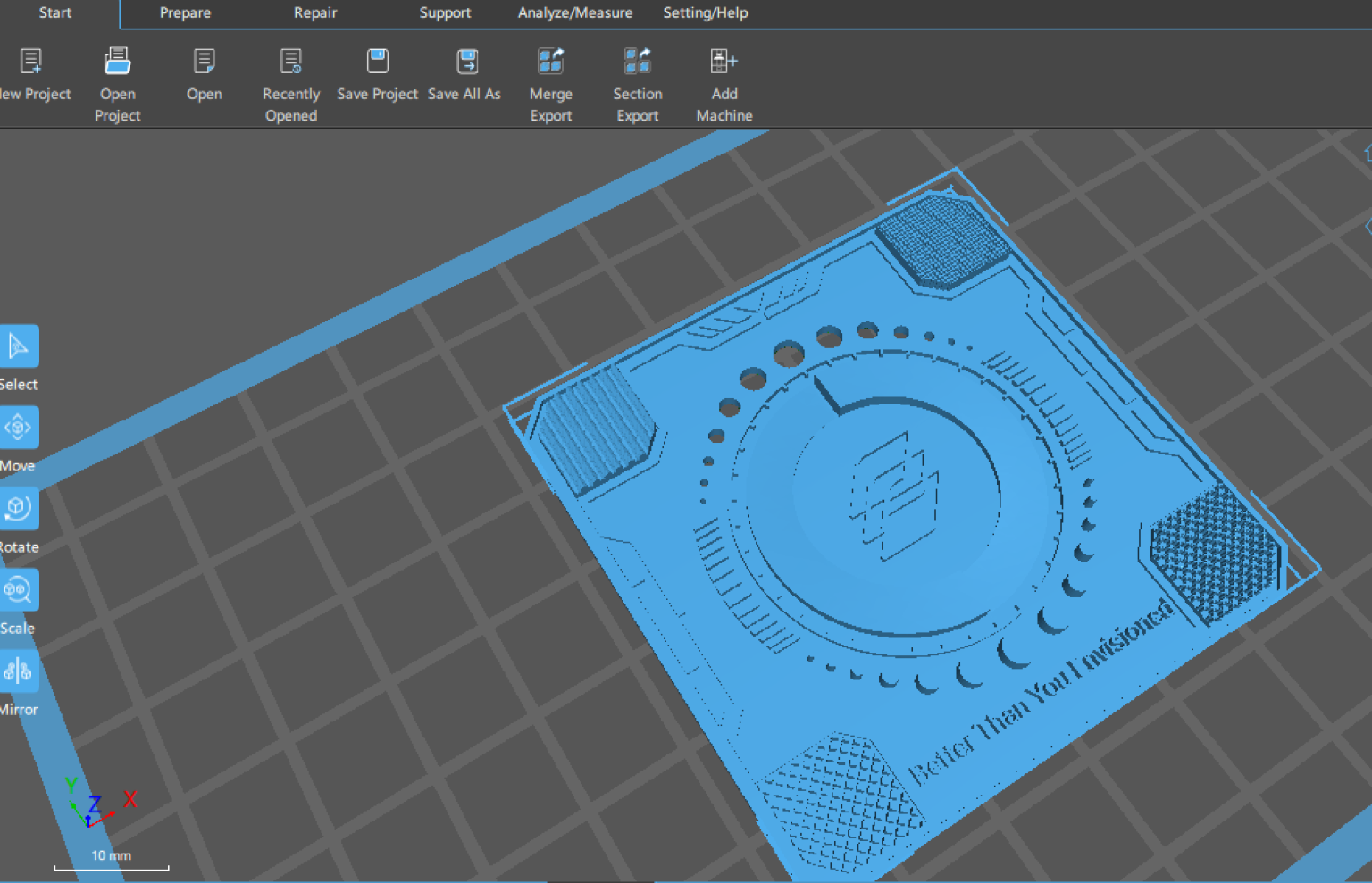Choose the Merge Export tool
The height and width of the screenshot is (883, 1372).
(x=550, y=62)
